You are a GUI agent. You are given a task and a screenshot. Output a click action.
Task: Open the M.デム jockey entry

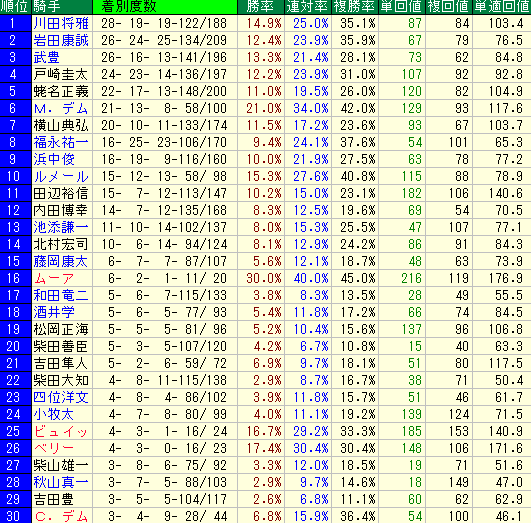coord(61,108)
